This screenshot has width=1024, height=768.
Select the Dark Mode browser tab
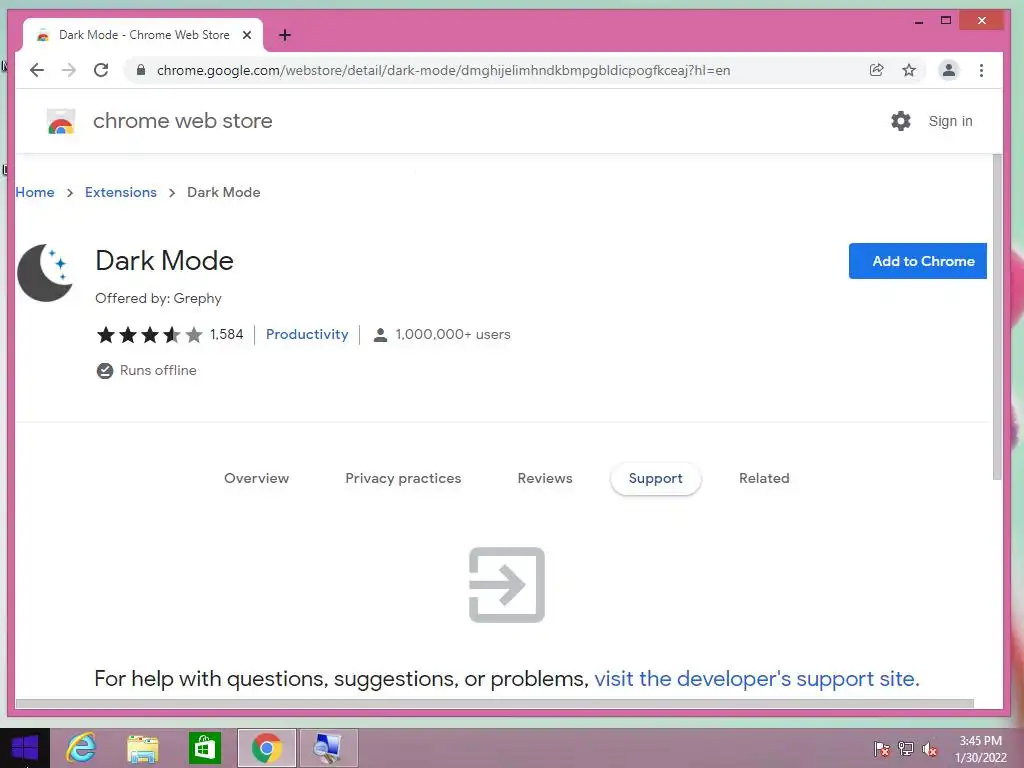(144, 35)
